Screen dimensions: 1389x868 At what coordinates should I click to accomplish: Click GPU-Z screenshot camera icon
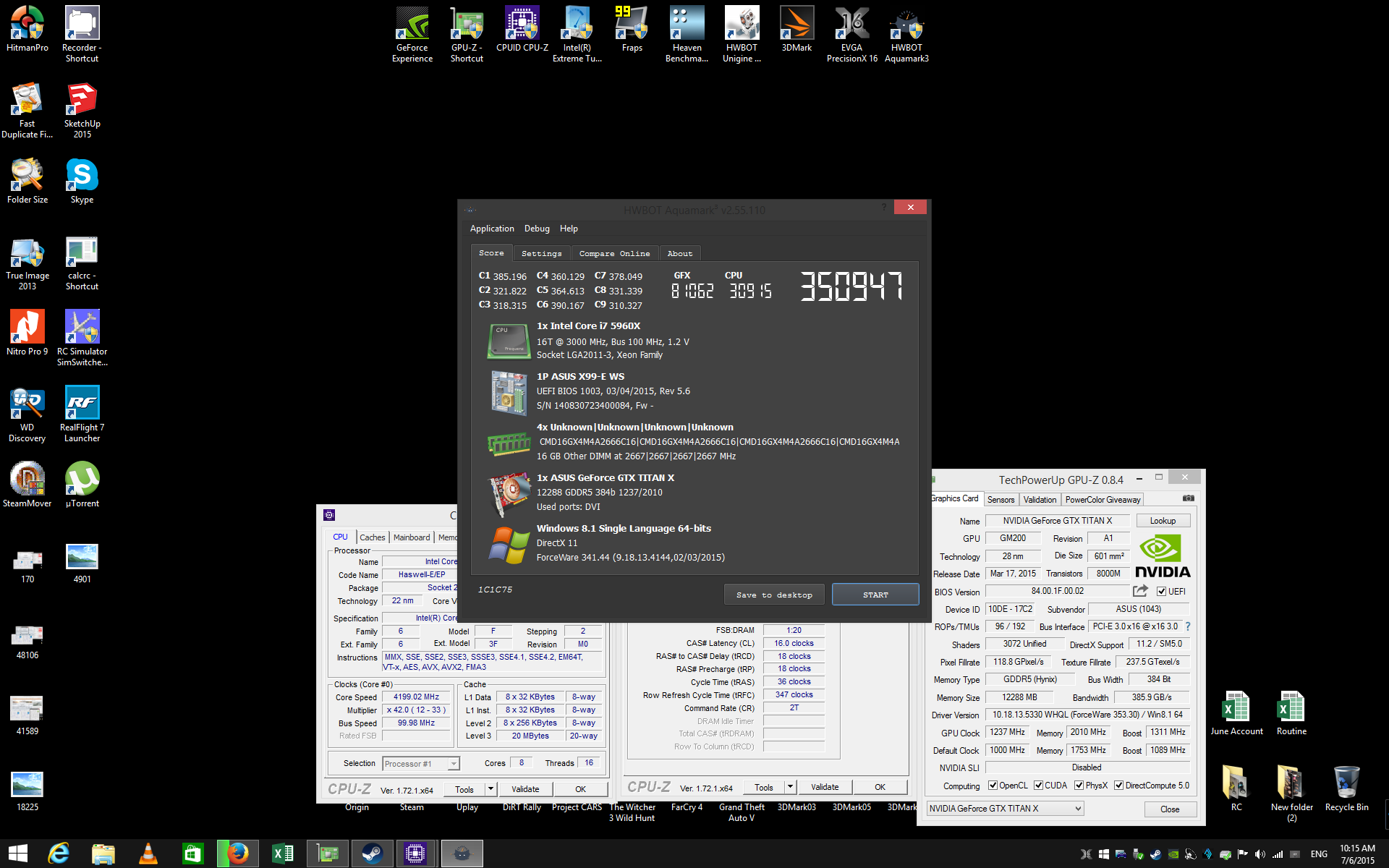(x=1188, y=498)
